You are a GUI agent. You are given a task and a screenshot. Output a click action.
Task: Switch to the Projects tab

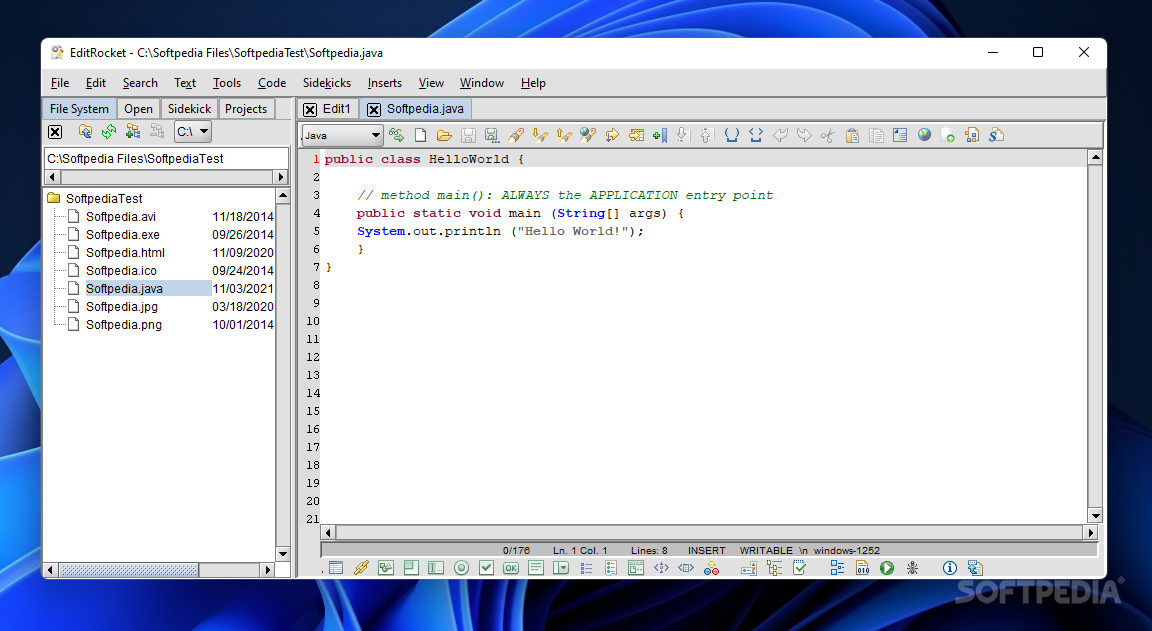pos(245,109)
